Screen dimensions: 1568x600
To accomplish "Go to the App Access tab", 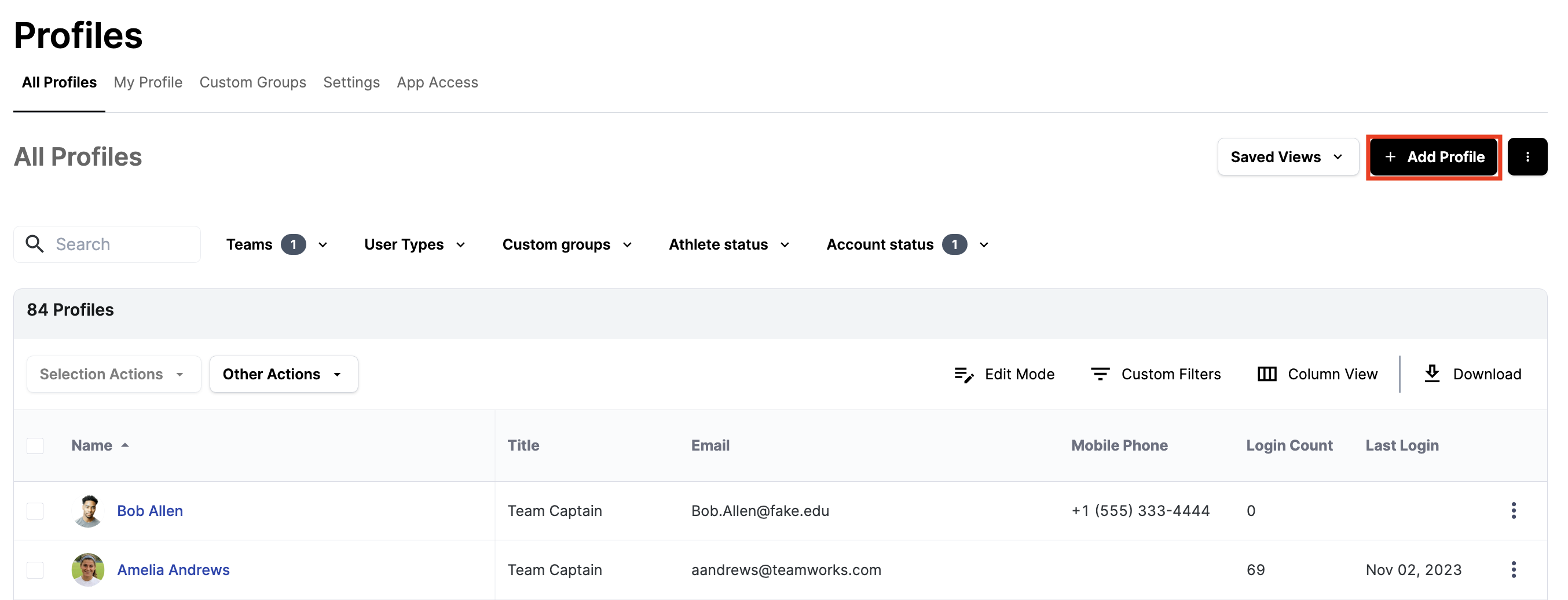I will point(437,82).
